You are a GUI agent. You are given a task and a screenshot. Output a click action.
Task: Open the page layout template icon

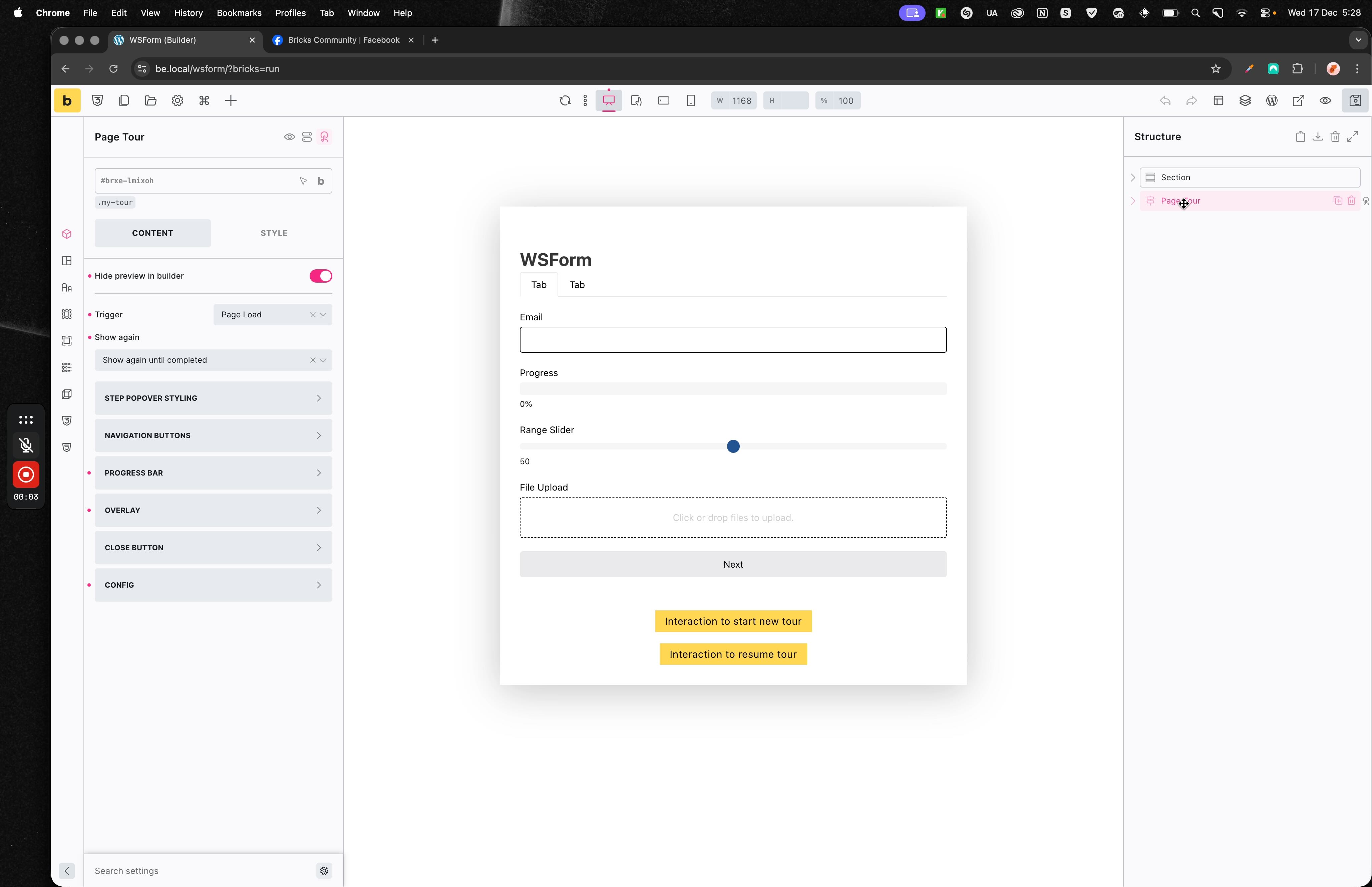1218,101
